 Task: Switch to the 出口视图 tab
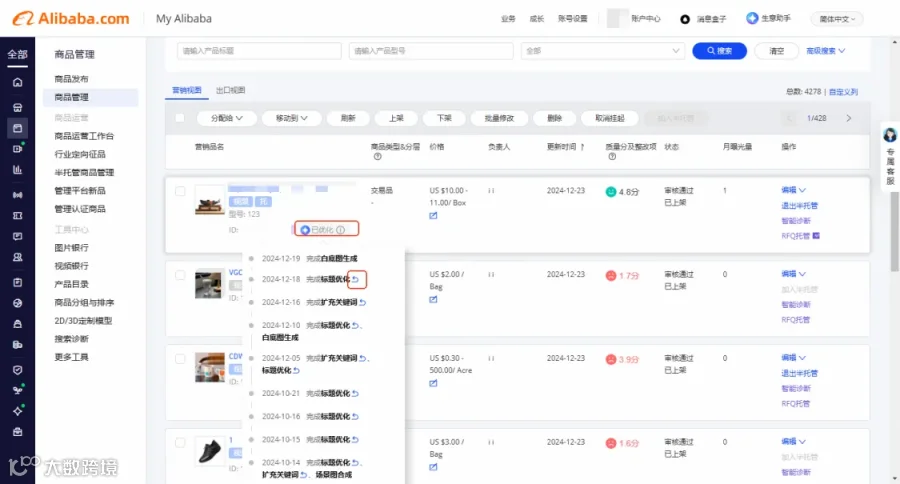pyautogui.click(x=230, y=90)
